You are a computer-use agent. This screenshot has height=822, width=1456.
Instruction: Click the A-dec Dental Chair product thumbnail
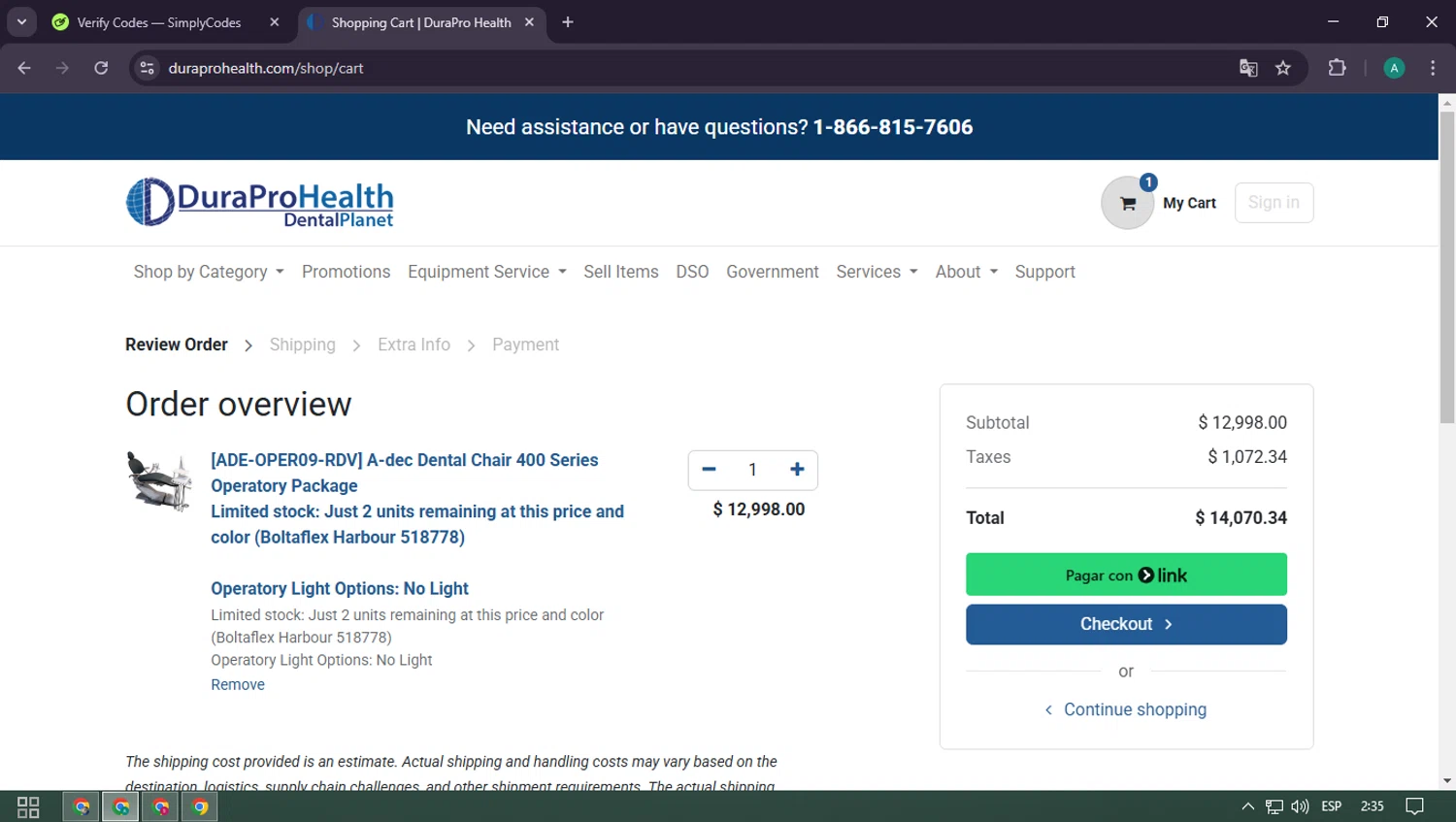(x=158, y=480)
